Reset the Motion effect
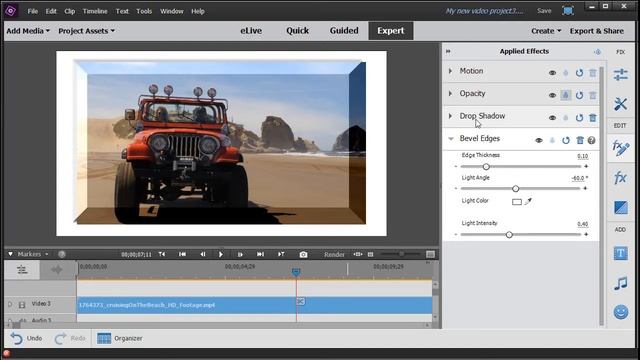The width and height of the screenshot is (640, 360). pyautogui.click(x=579, y=73)
